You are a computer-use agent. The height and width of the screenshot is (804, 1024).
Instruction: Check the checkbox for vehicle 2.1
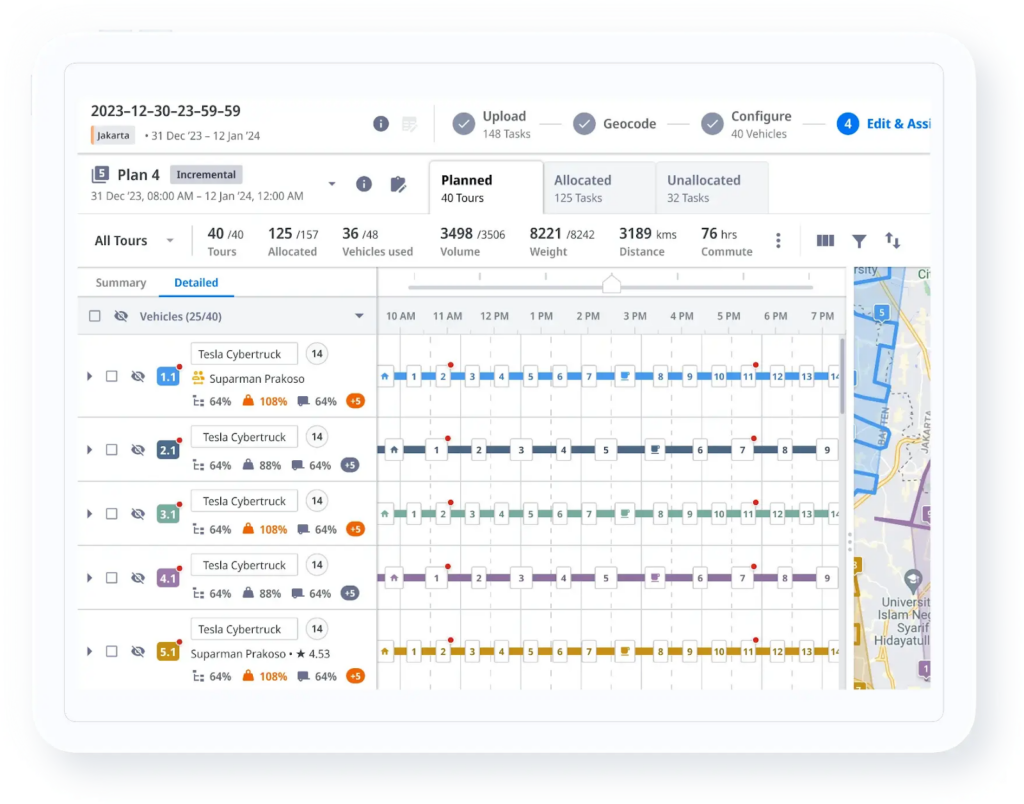click(113, 450)
